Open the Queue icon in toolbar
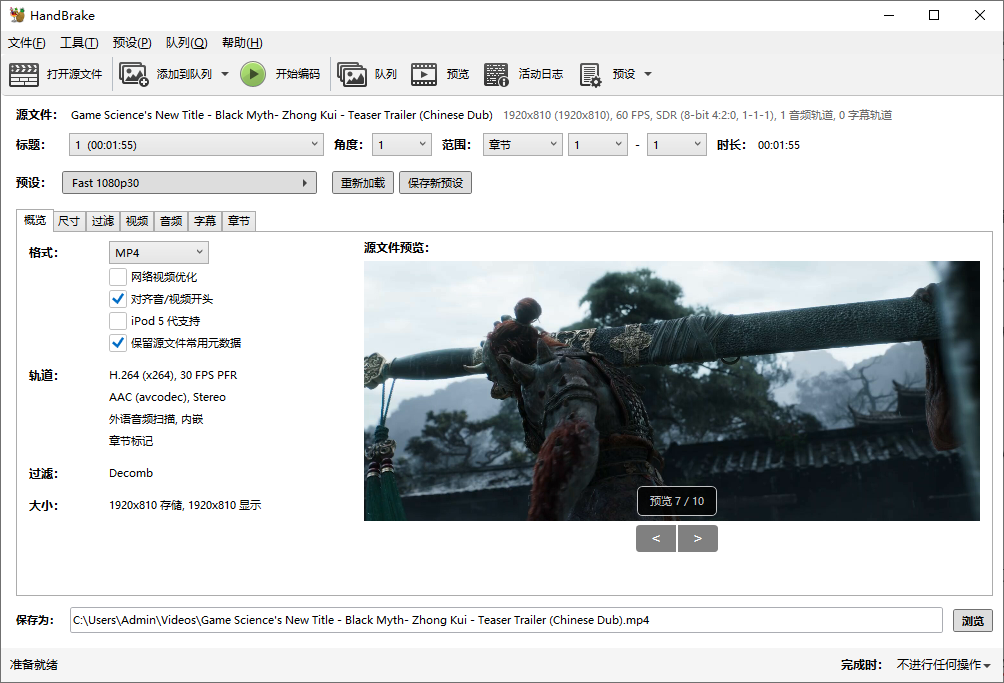Image resolution: width=1004 pixels, height=683 pixels. tap(352, 74)
